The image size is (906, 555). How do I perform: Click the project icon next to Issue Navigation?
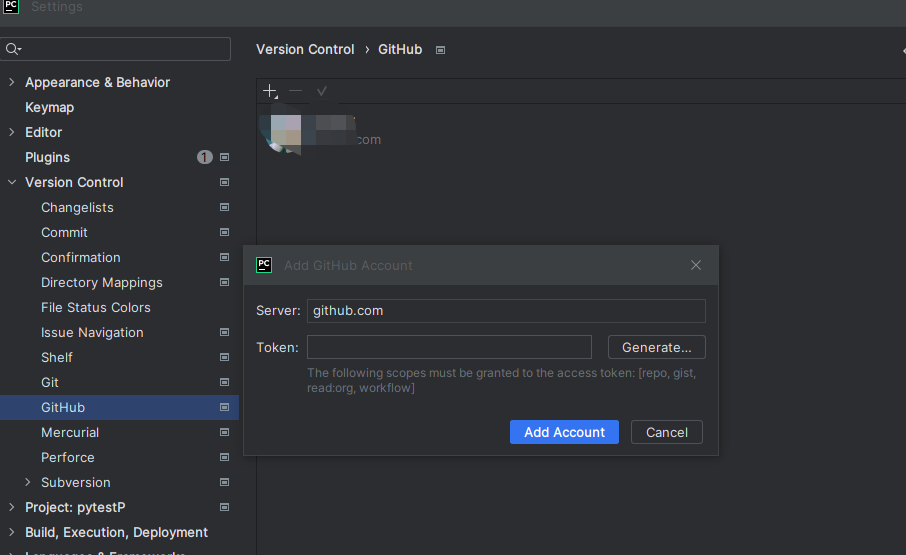point(225,332)
